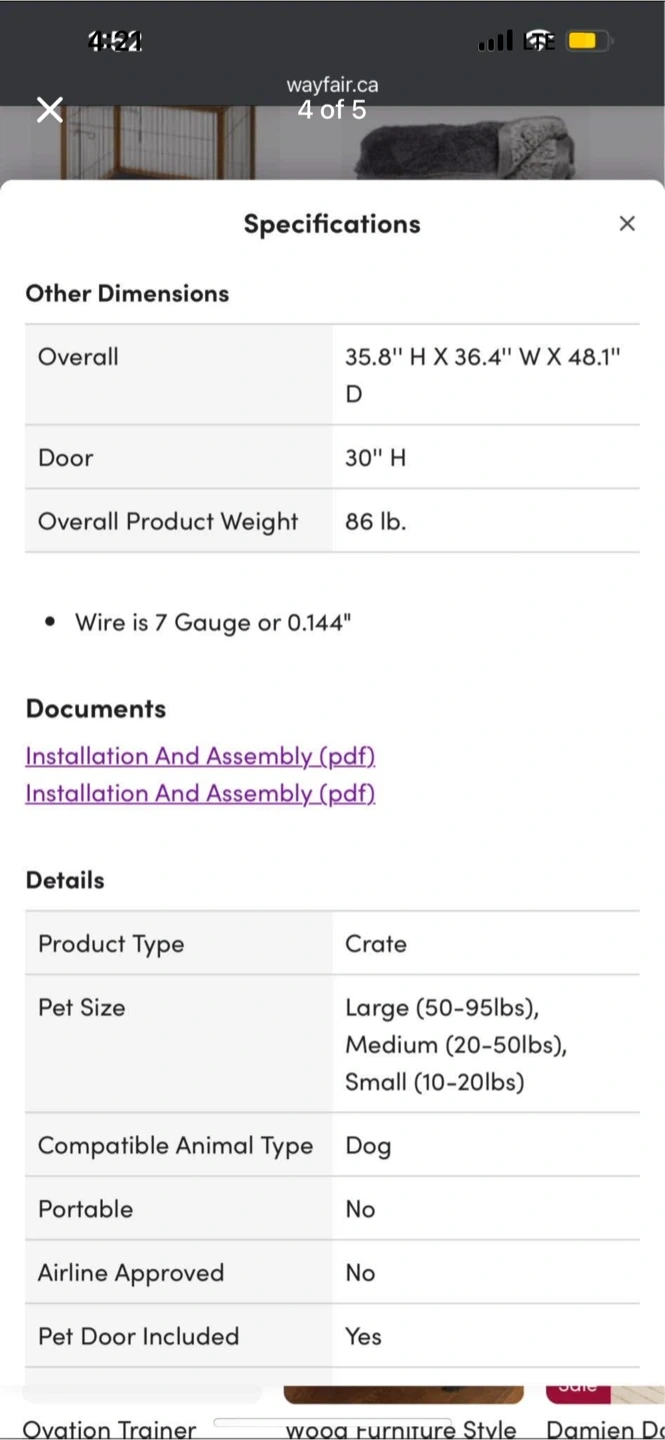Tap the wayfair.ca site address
This screenshot has width=665, height=1440.
coord(332,85)
